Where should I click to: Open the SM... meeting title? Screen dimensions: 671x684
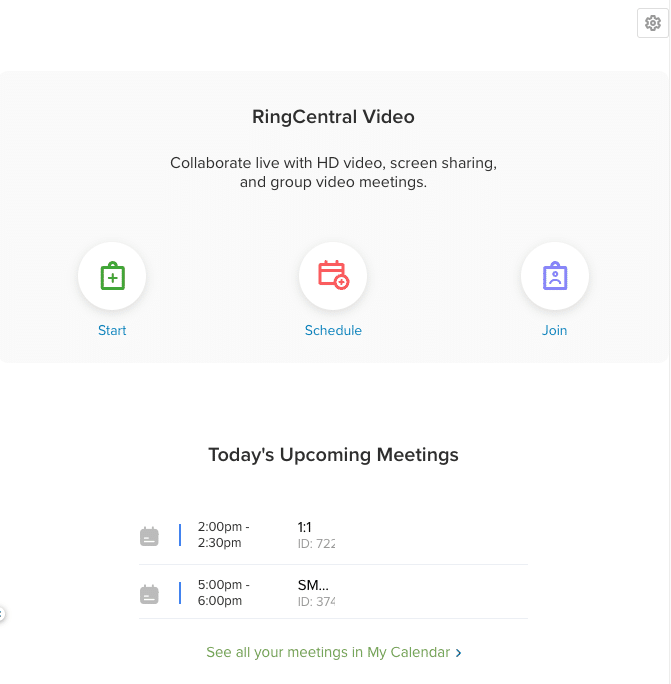pos(313,585)
